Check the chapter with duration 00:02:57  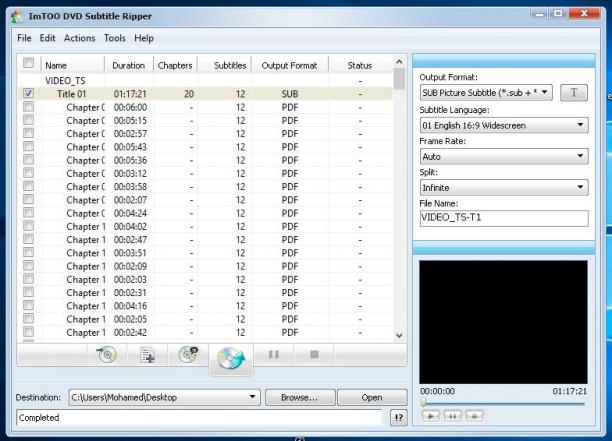(28, 133)
